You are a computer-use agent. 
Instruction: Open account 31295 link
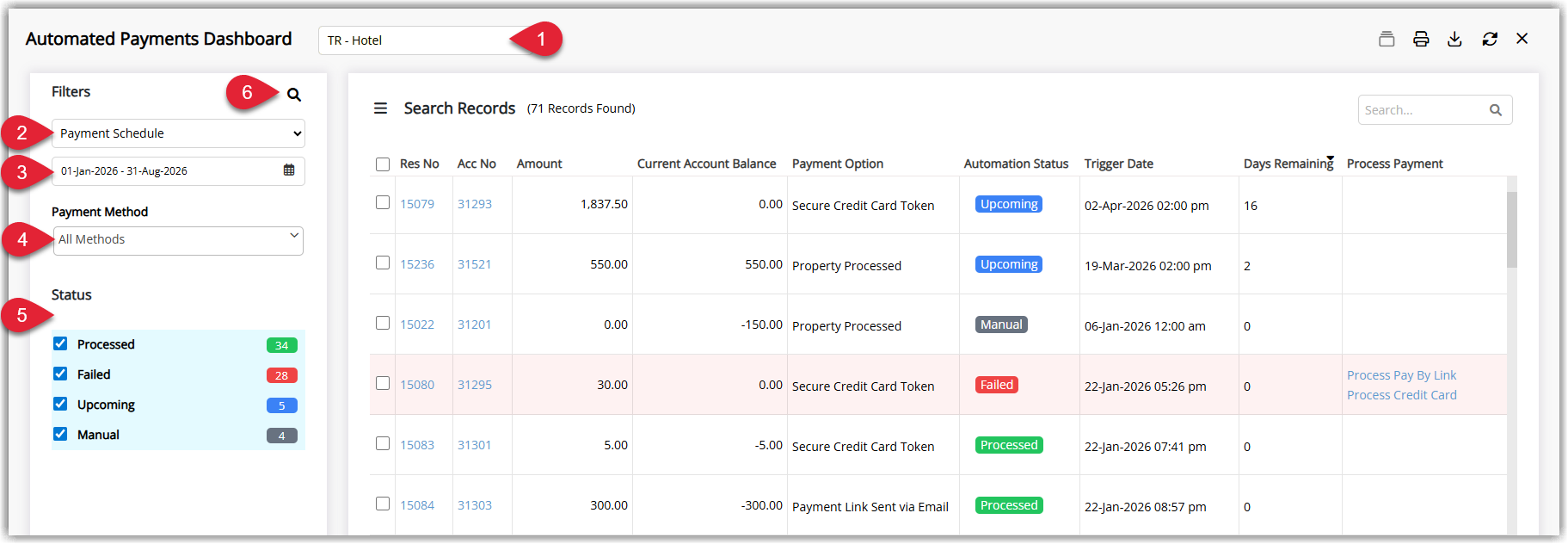click(475, 385)
